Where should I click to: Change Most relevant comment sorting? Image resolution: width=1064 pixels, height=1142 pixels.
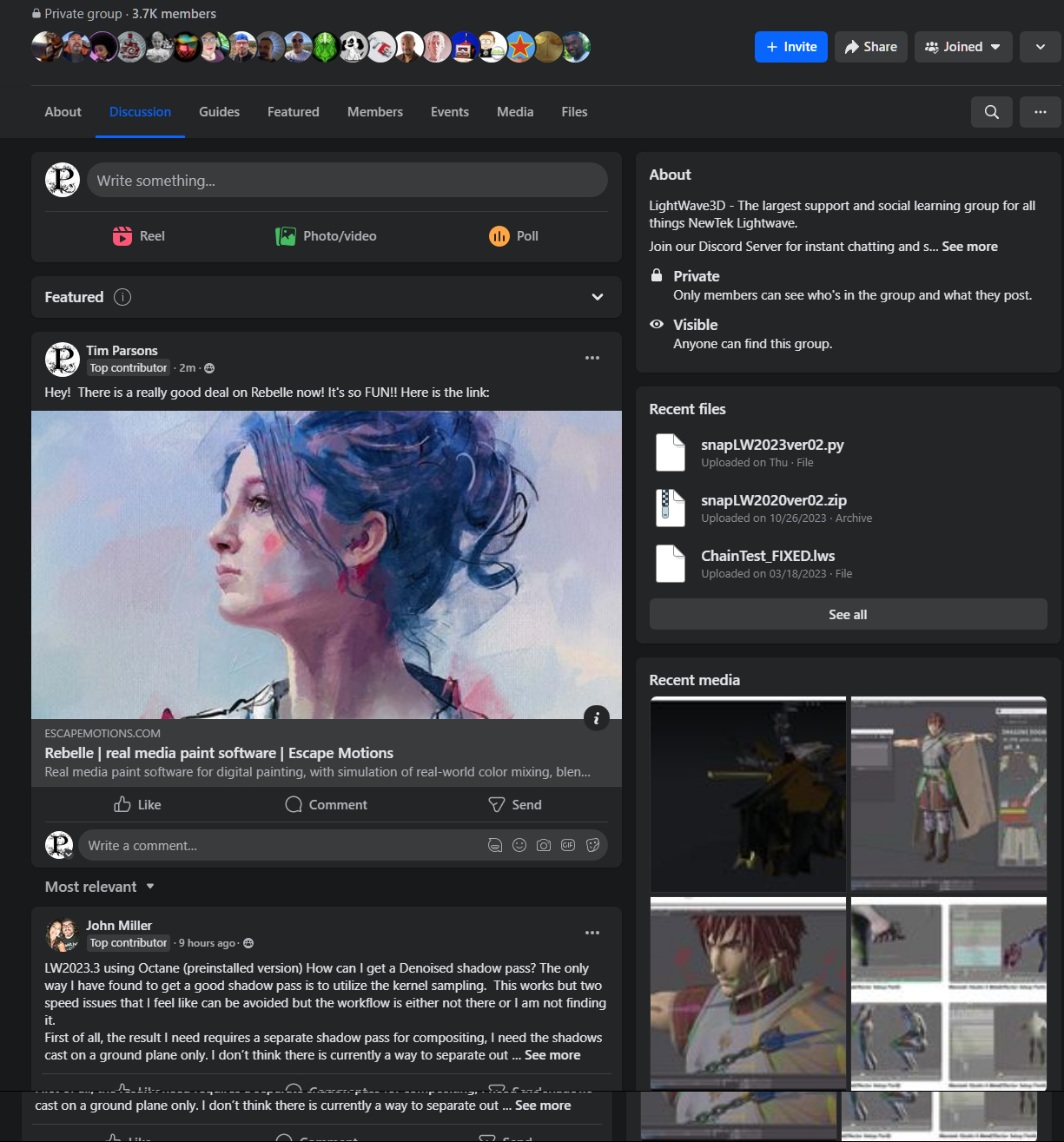click(100, 887)
